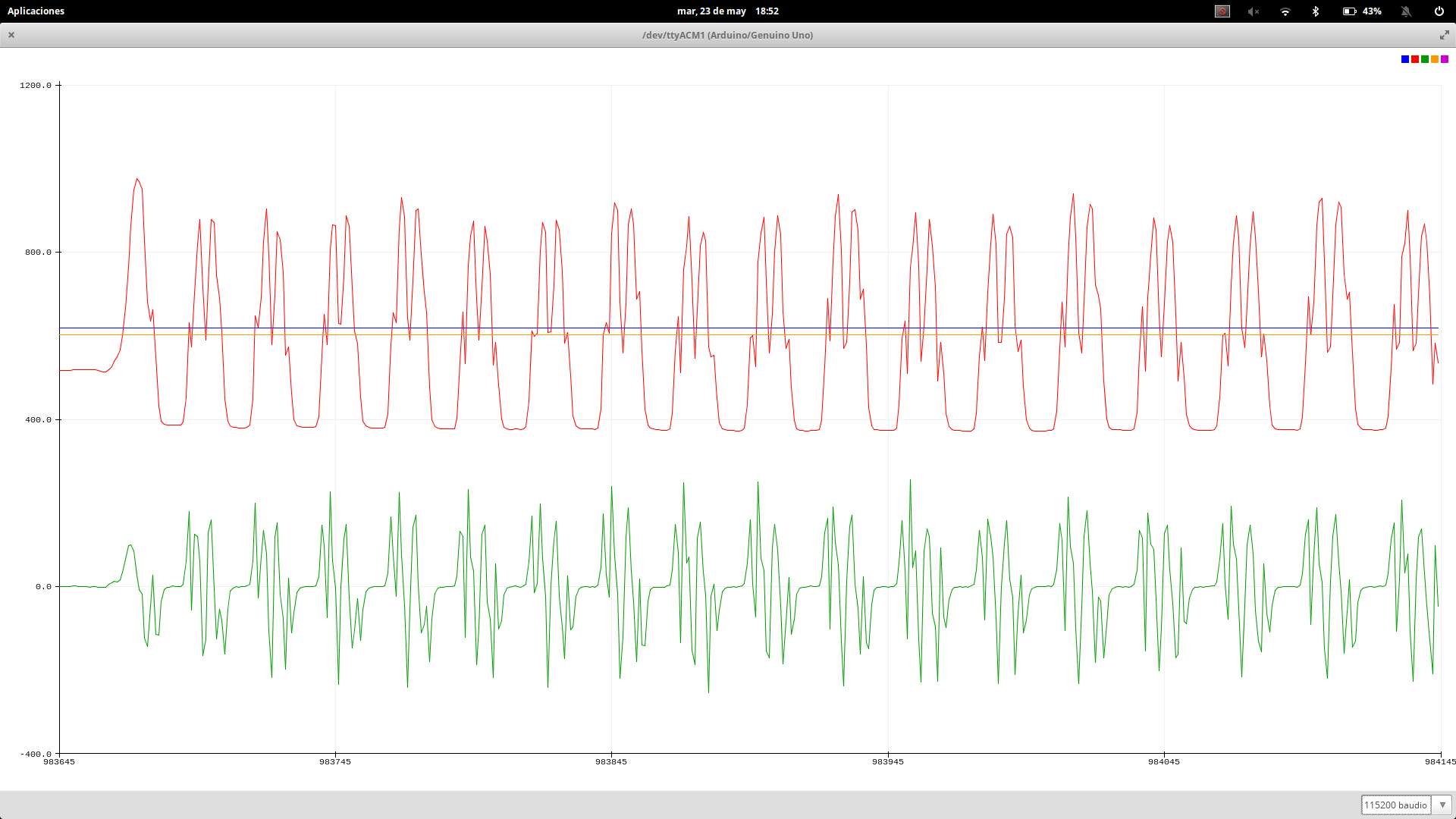Open the Wi-Fi network indicator
Screen dimensions: 1456x819
pyautogui.click(x=1285, y=11)
